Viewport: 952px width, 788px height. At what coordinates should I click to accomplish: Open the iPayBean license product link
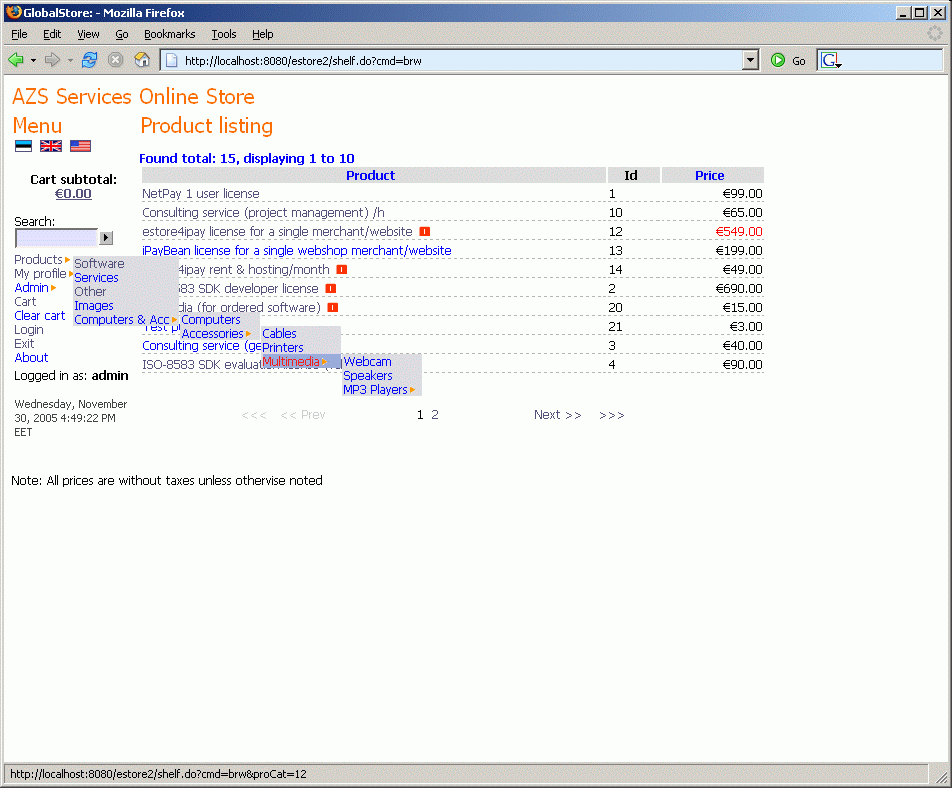click(297, 250)
